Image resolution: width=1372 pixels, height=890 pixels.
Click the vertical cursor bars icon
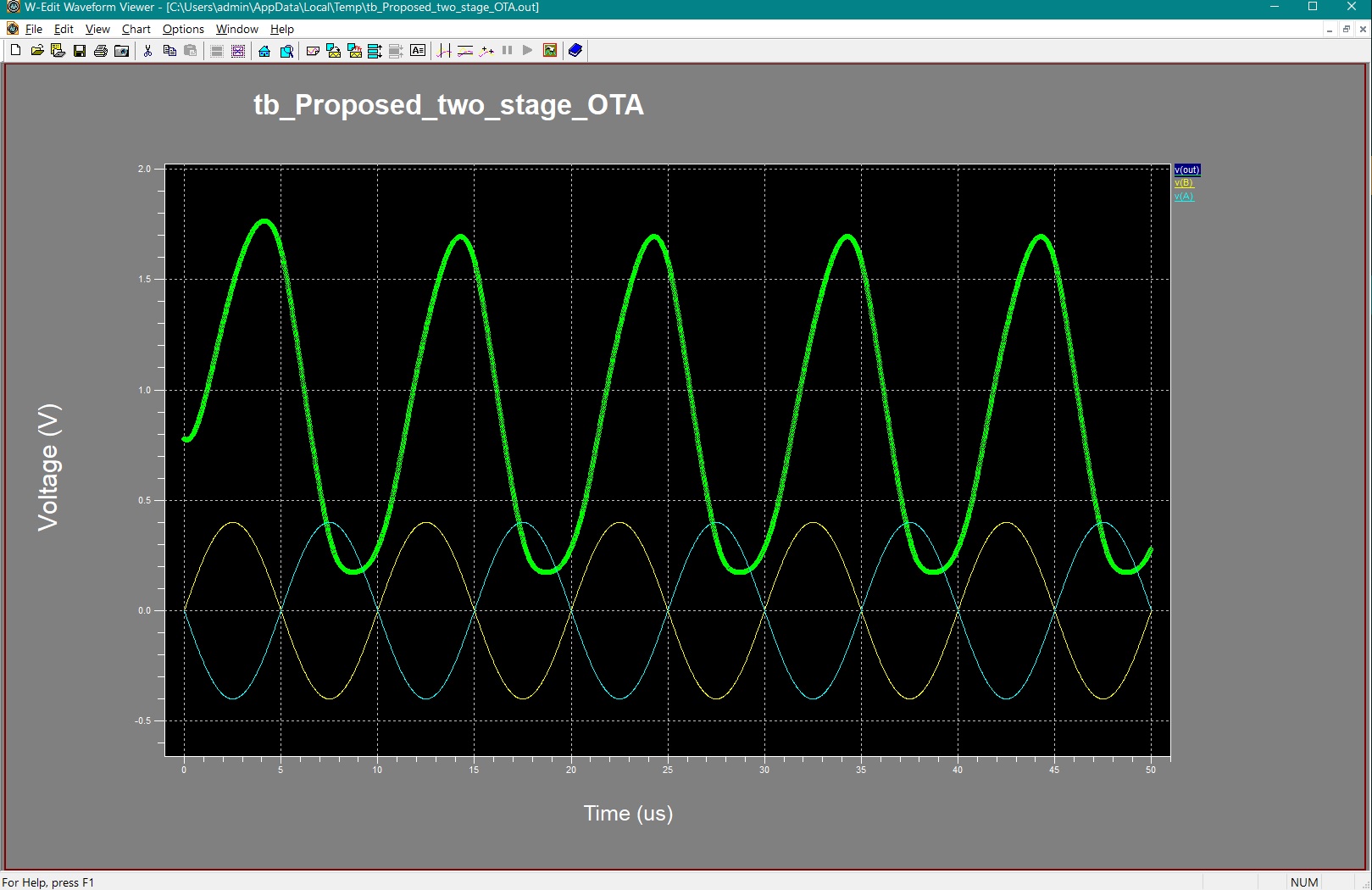[x=444, y=51]
